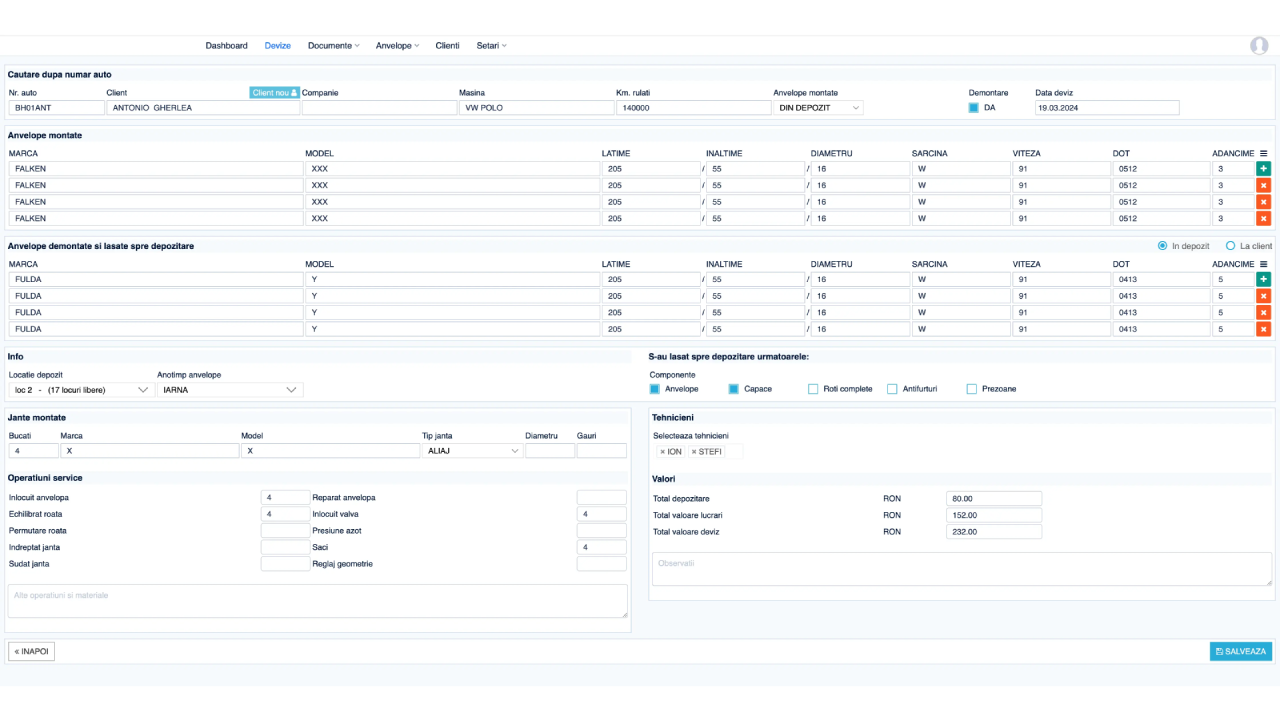This screenshot has width=1280, height=720.
Task: Tick the Antifurturi component checkbox
Action: point(892,389)
